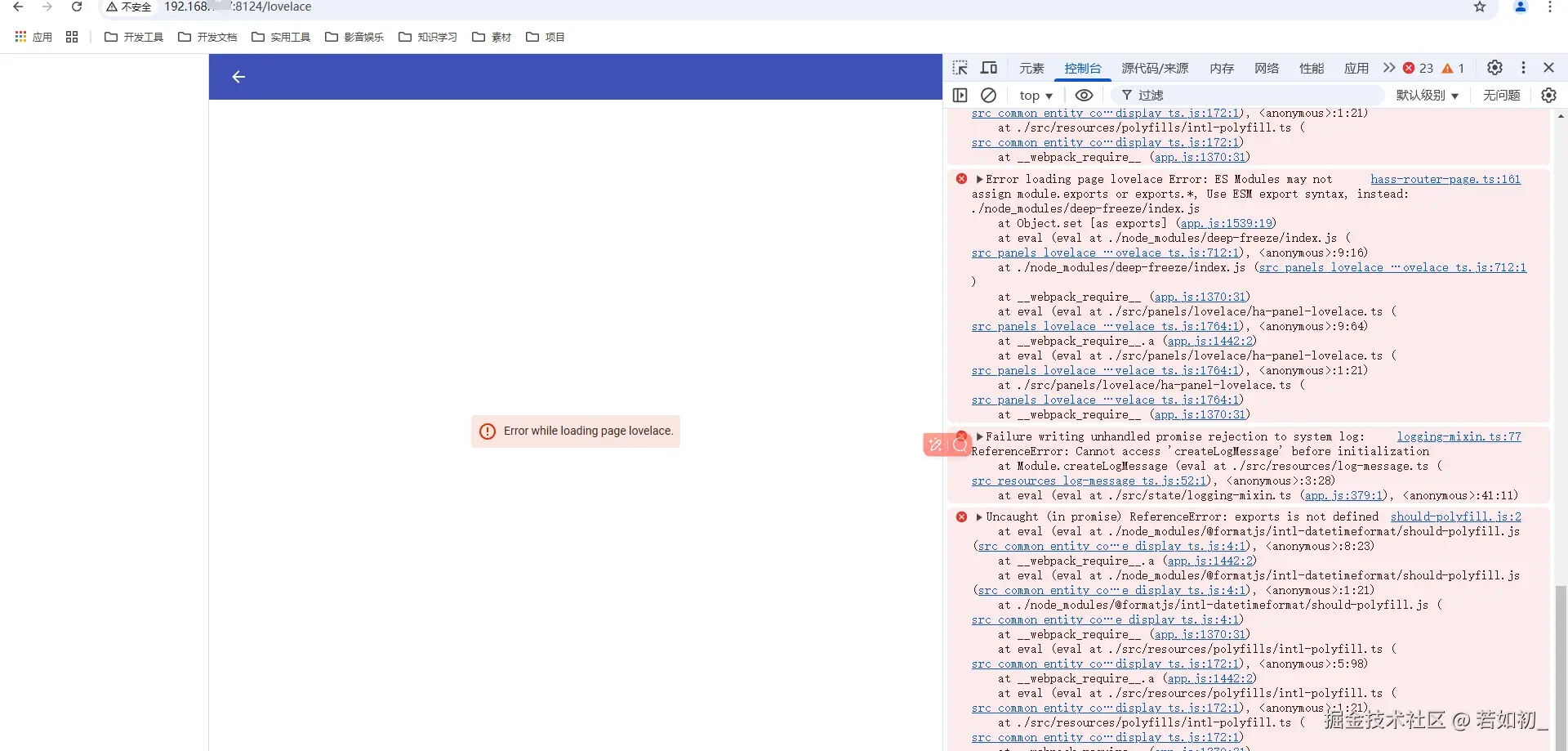Bookmark this page with star icon
Screen dimensions: 1568x751
[x=1480, y=7]
